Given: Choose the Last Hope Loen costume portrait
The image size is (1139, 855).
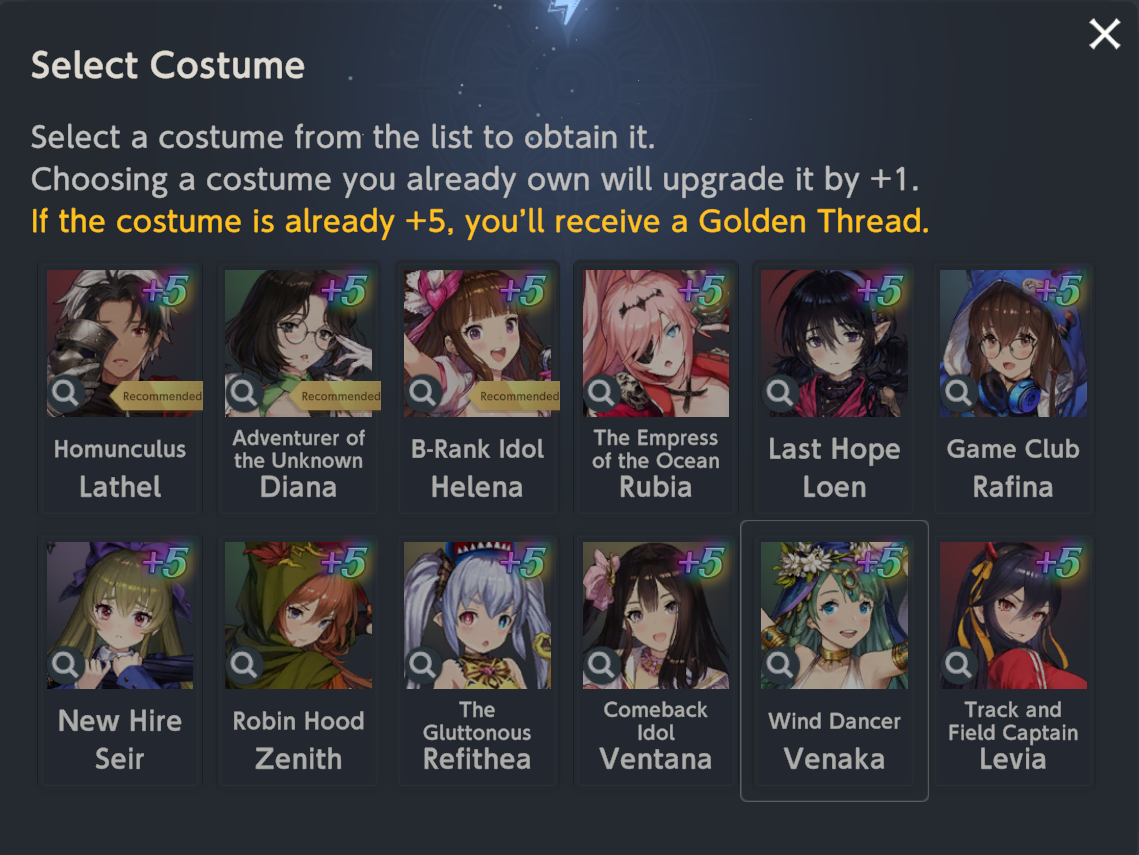Looking at the screenshot, I should click(834, 344).
